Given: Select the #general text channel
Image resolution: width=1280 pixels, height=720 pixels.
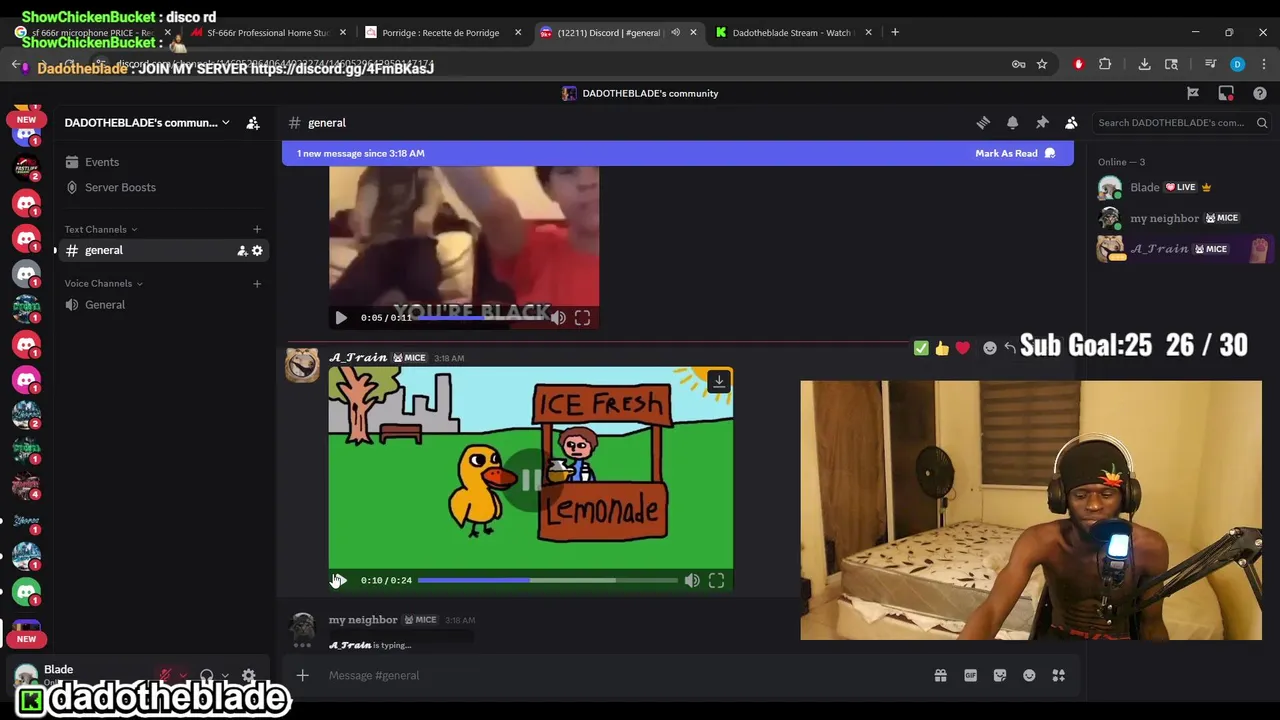Looking at the screenshot, I should coord(103,250).
